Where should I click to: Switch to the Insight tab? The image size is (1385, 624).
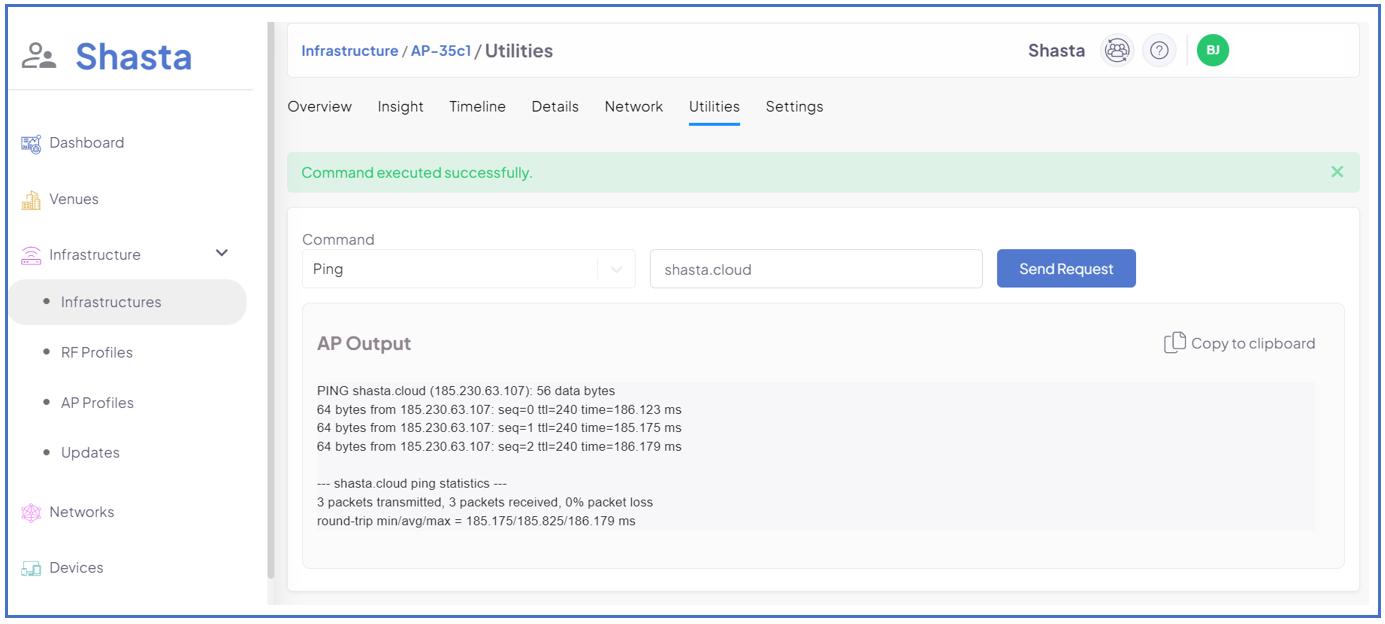401,107
